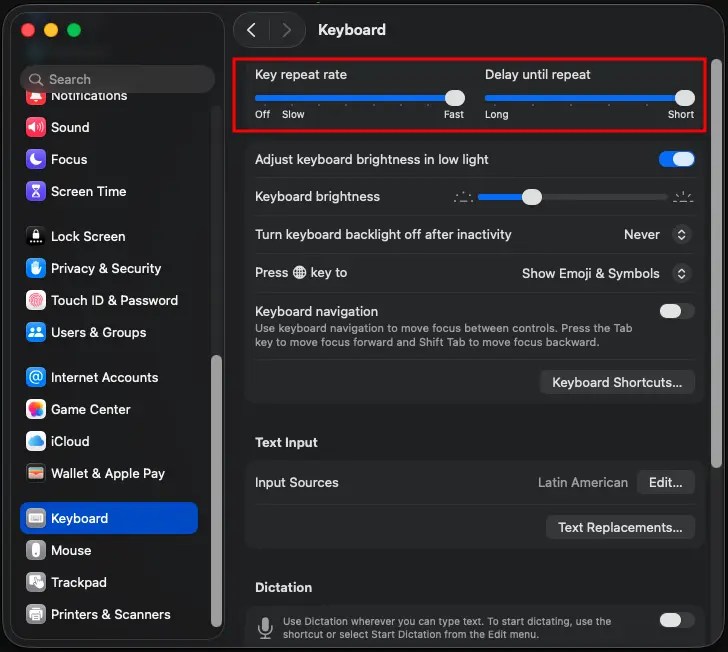Open Screen Time hourglass icon
The width and height of the screenshot is (728, 652).
click(x=36, y=191)
